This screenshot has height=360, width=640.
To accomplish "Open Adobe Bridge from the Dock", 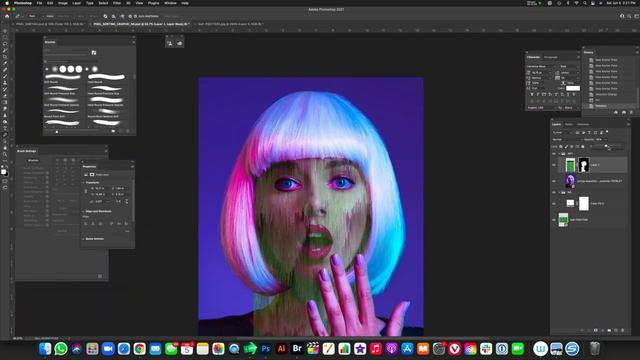I will [x=297, y=349].
